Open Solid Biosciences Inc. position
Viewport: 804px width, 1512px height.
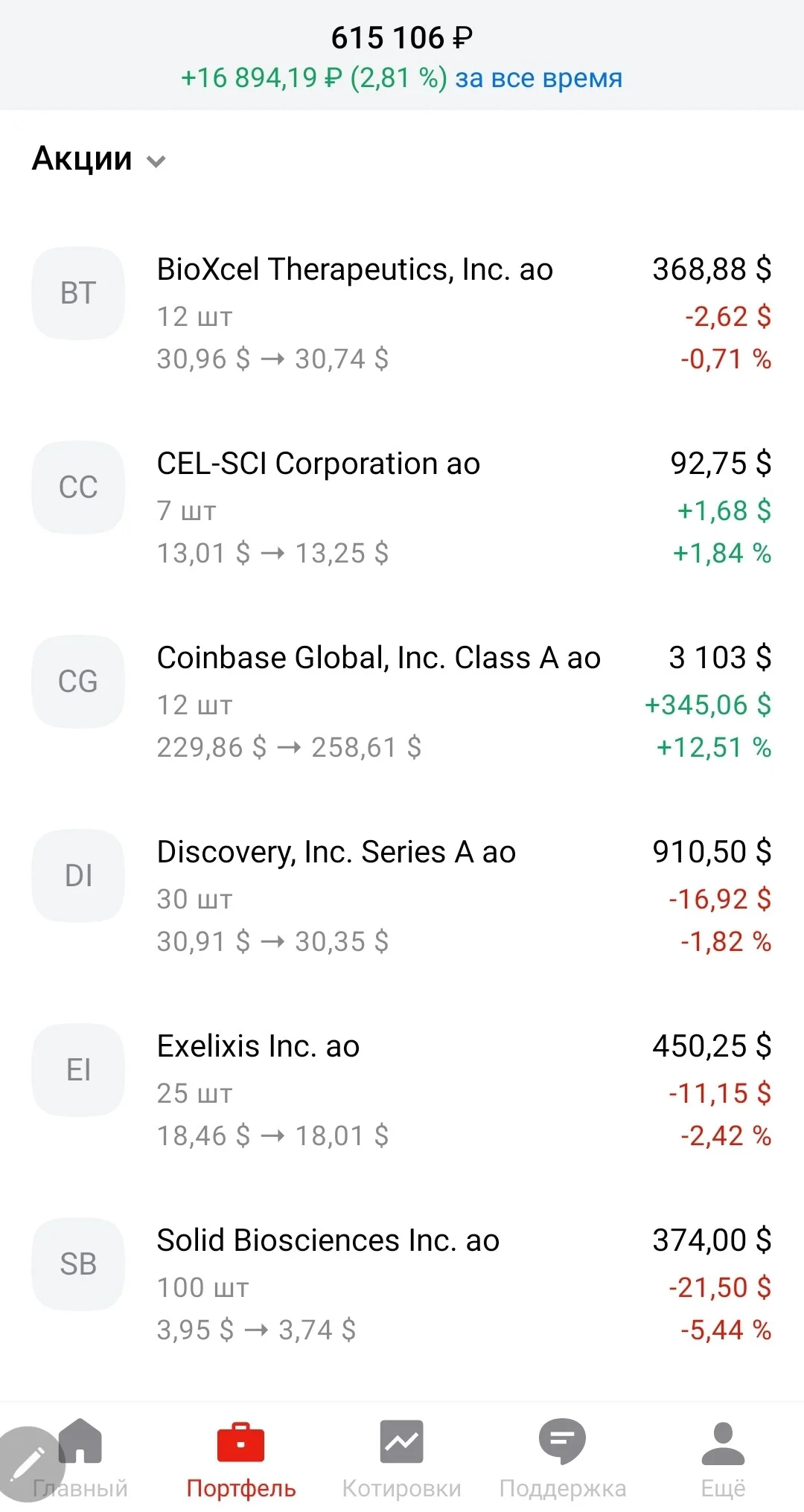tap(402, 1285)
